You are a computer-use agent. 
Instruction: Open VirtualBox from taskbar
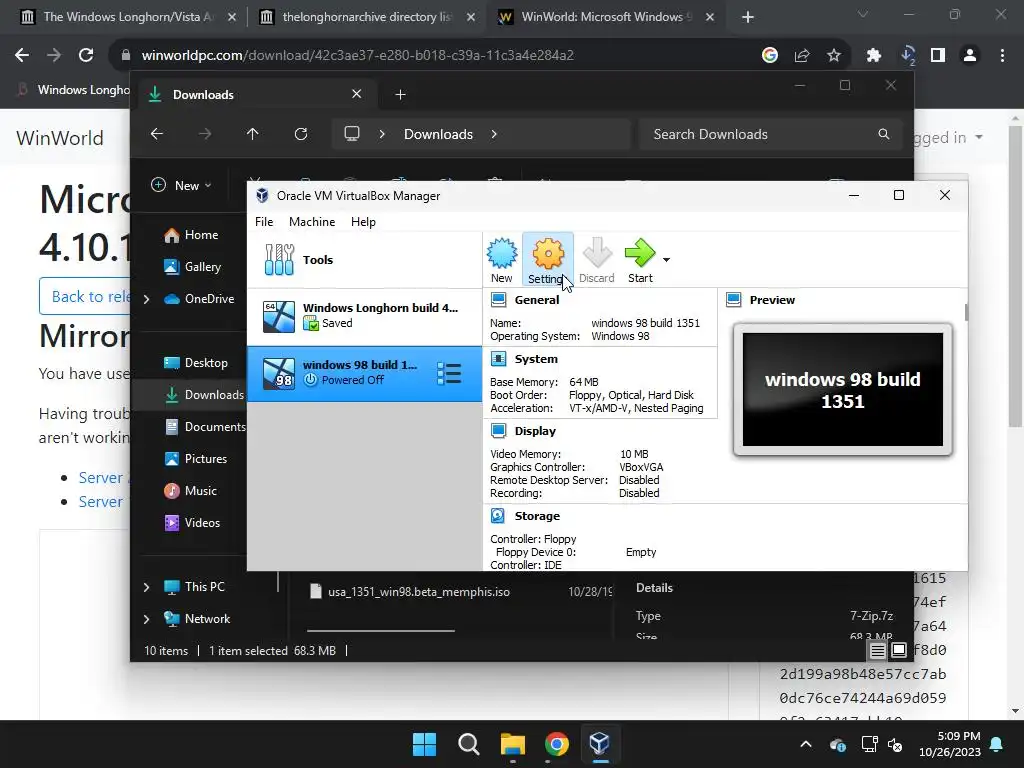(600, 744)
